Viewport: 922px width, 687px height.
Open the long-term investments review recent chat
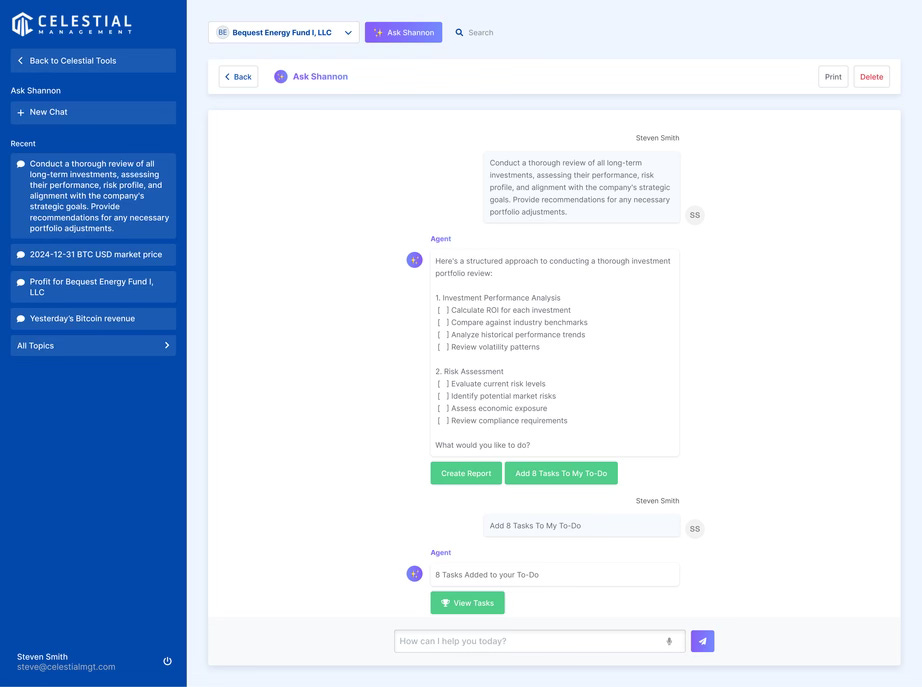(93, 196)
